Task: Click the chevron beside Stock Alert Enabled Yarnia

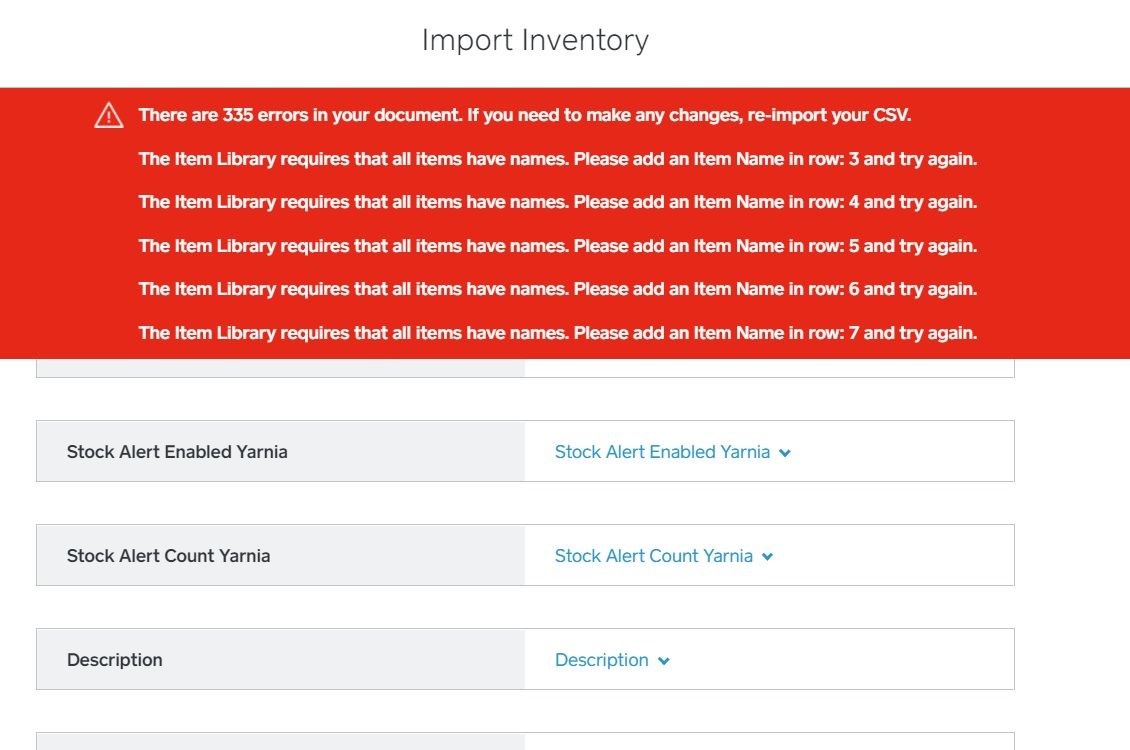Action: pyautogui.click(x=785, y=453)
